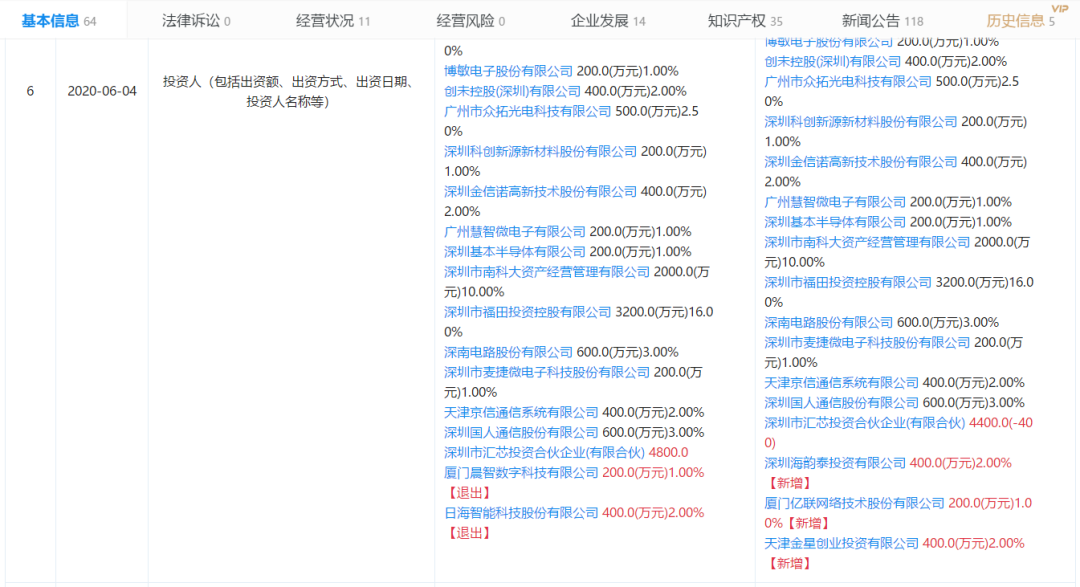The image size is (1080, 587).
Task: Click 【新增】 tag under 深圳海韵泰投资有限公司
Action: click(x=789, y=483)
